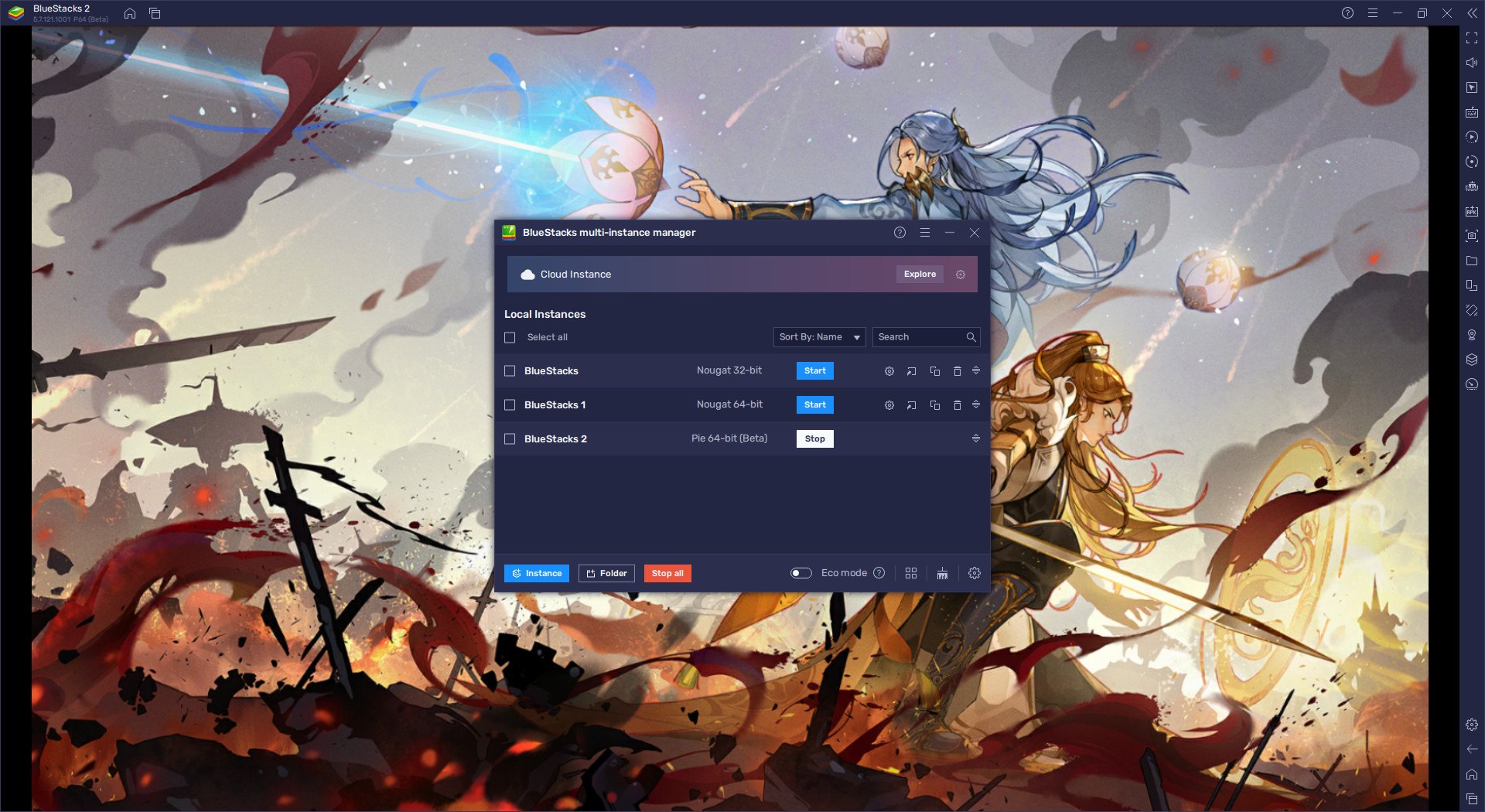Image resolution: width=1485 pixels, height=812 pixels.
Task: Click Install APK icon in sidebar
Action: pyautogui.click(x=1472, y=211)
